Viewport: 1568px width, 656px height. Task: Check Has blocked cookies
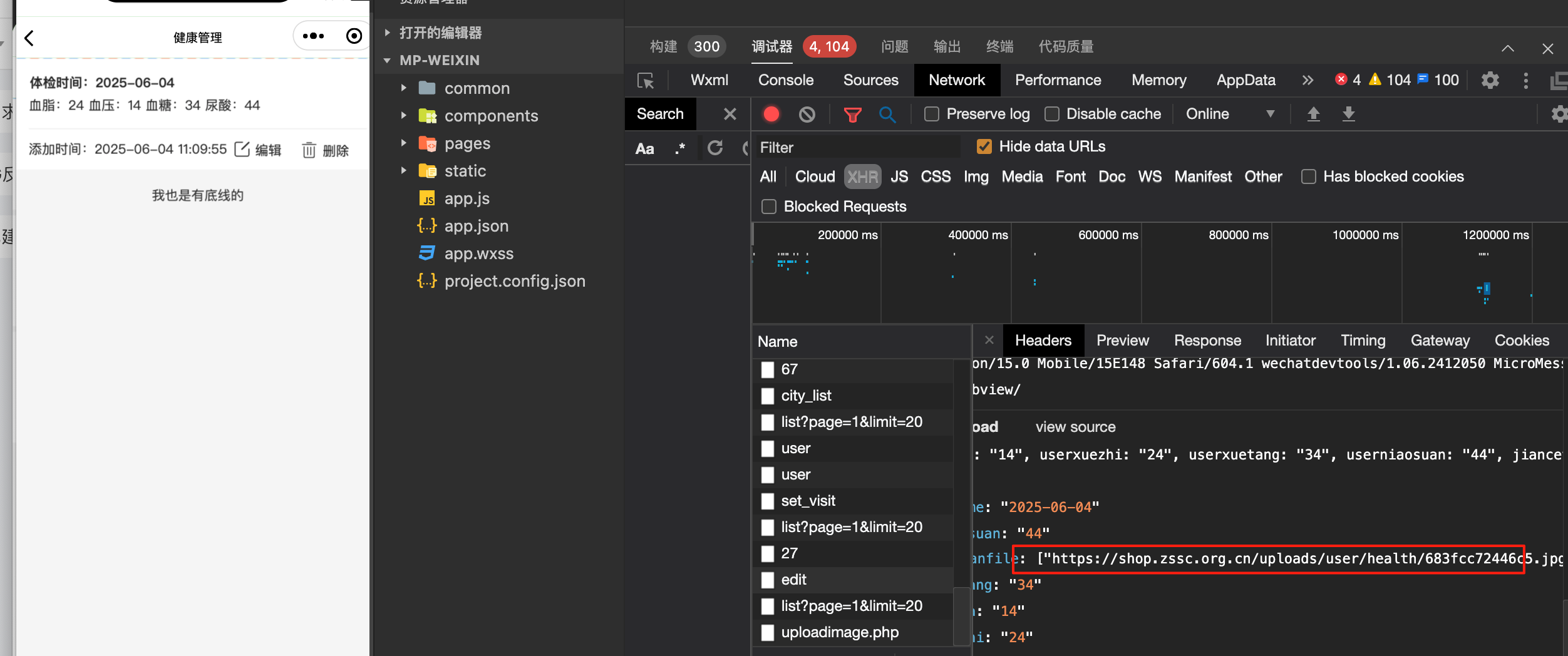coord(1309,177)
